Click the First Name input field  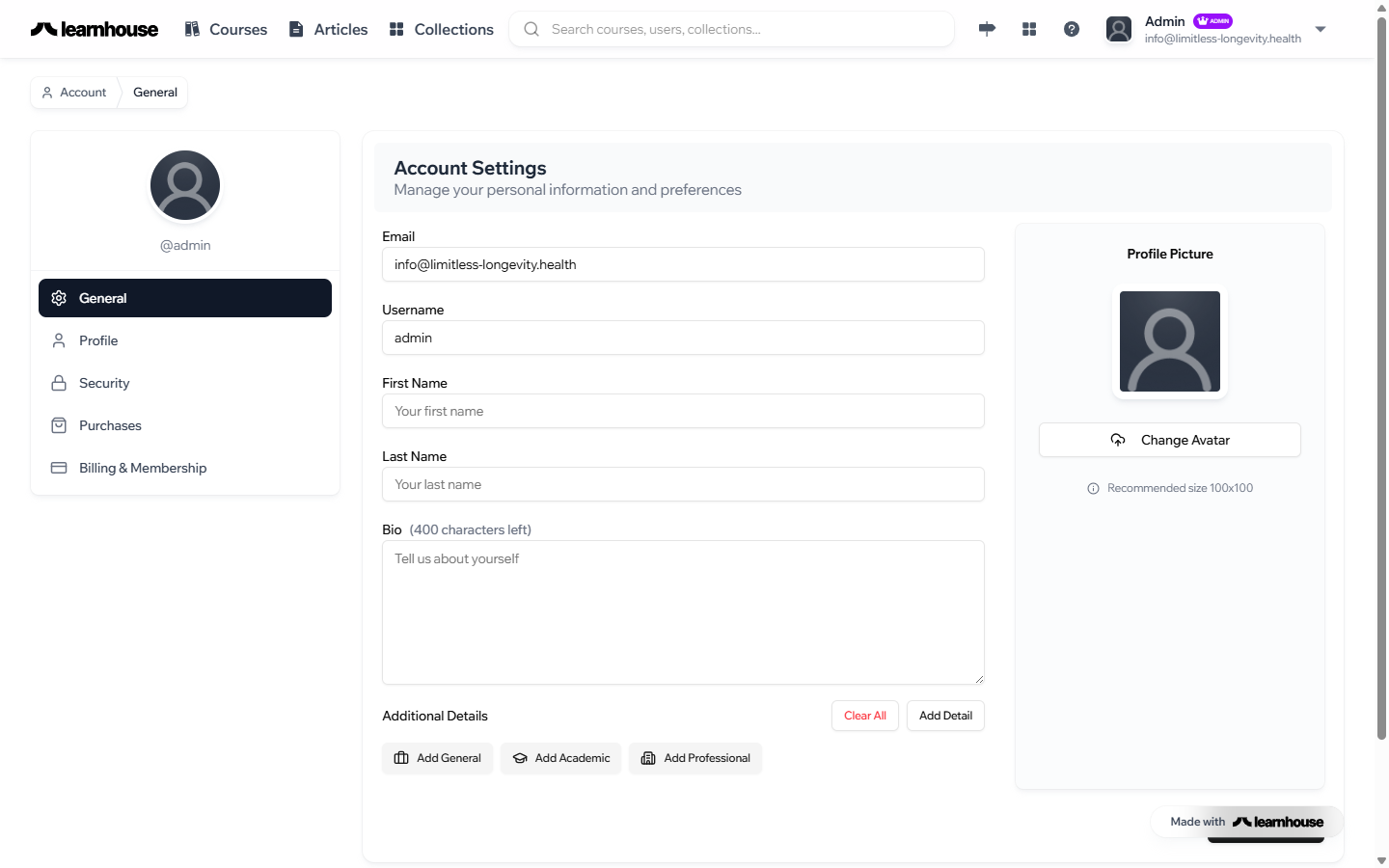[x=683, y=411]
